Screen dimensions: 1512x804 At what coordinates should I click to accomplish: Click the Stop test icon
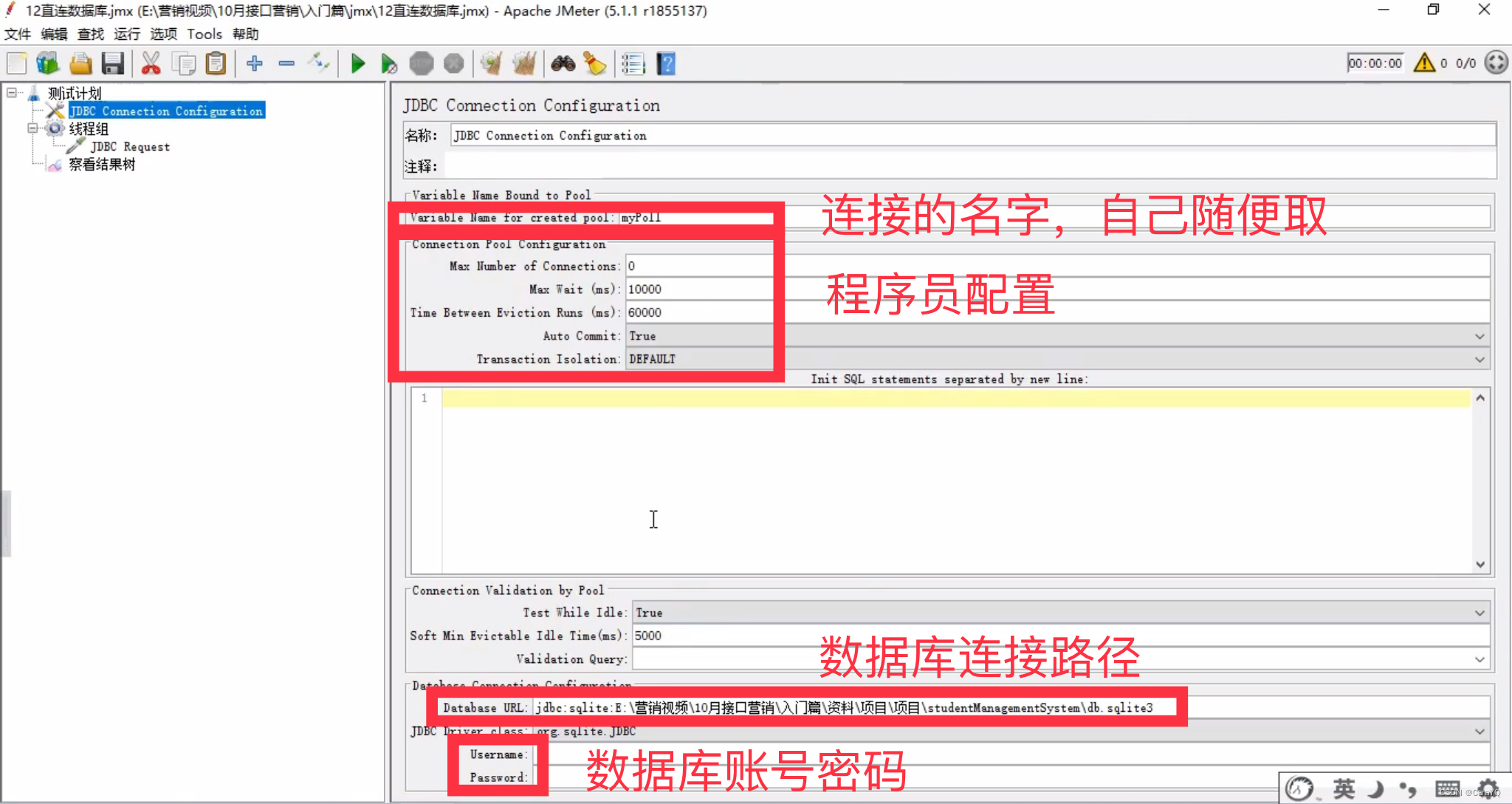pyautogui.click(x=422, y=63)
